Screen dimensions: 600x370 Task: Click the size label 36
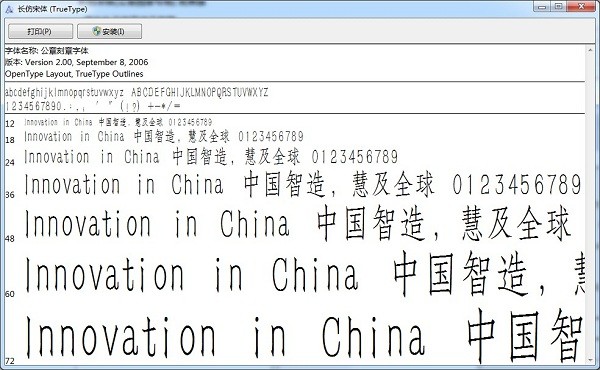pyautogui.click(x=10, y=195)
